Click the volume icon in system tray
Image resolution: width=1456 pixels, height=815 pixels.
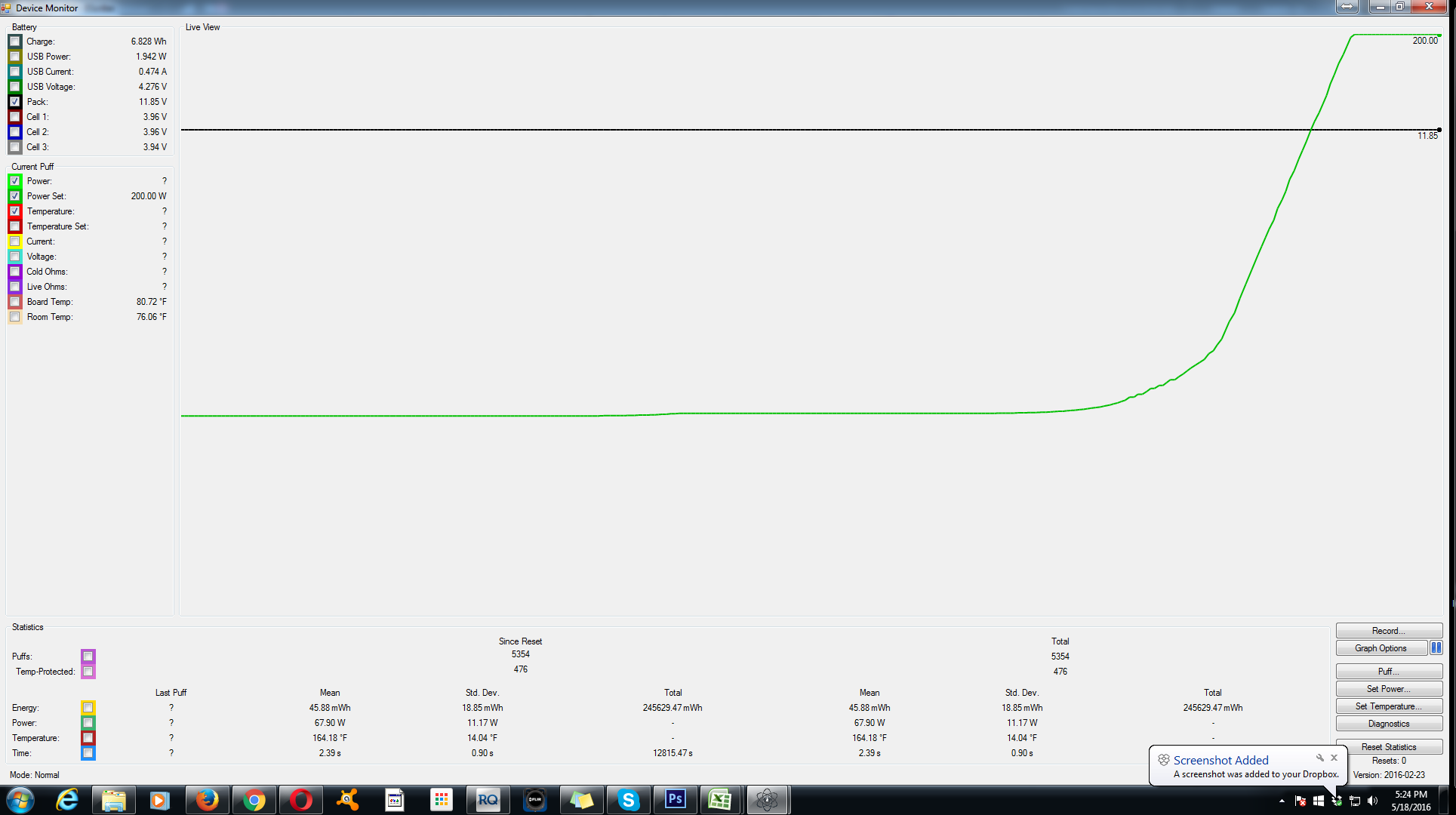tap(1372, 801)
